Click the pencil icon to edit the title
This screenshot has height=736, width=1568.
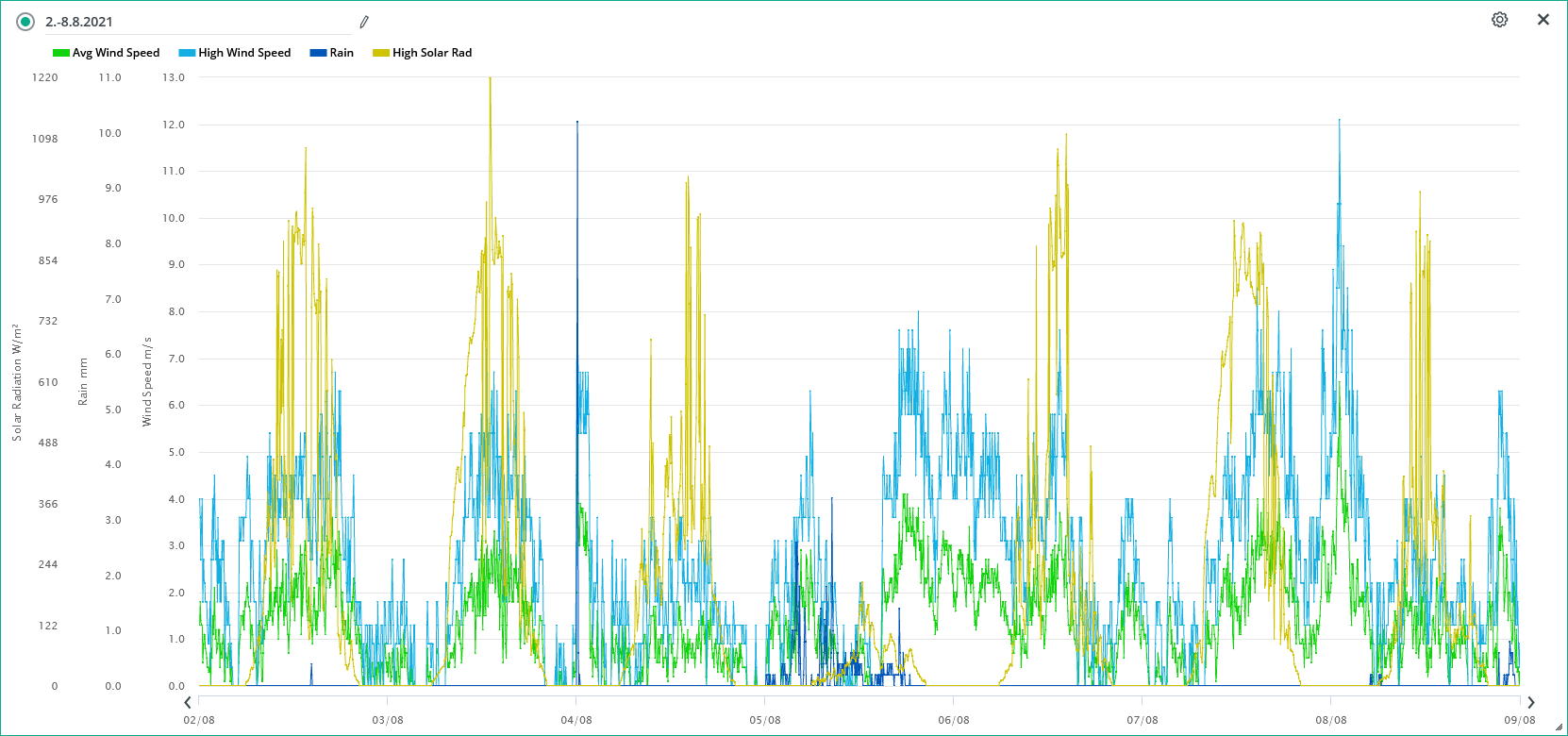coord(364,22)
